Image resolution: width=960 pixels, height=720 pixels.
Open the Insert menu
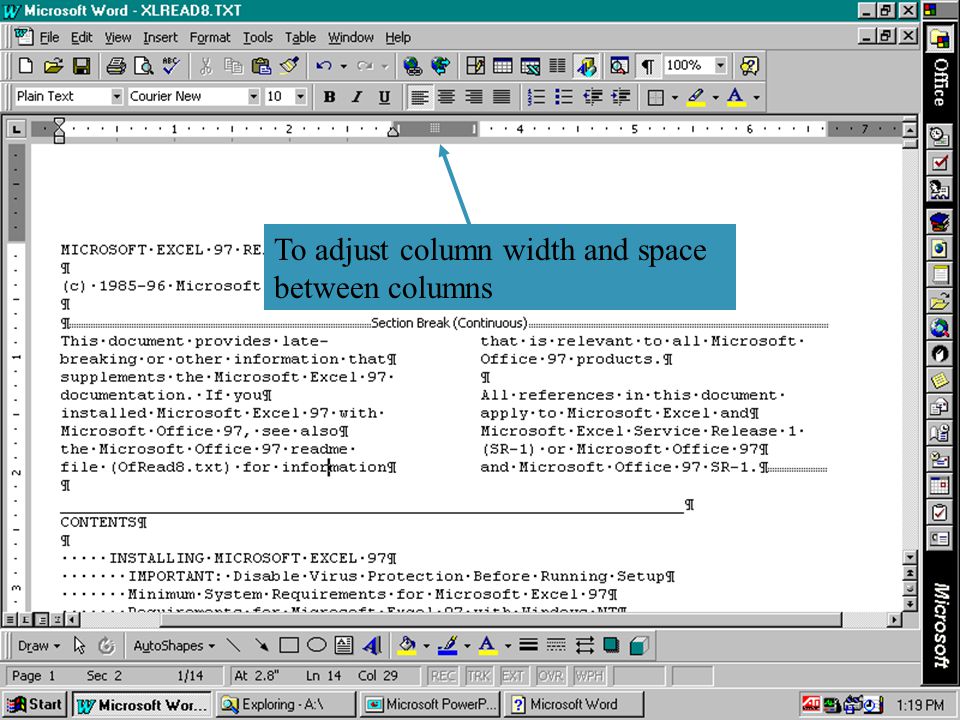(160, 37)
